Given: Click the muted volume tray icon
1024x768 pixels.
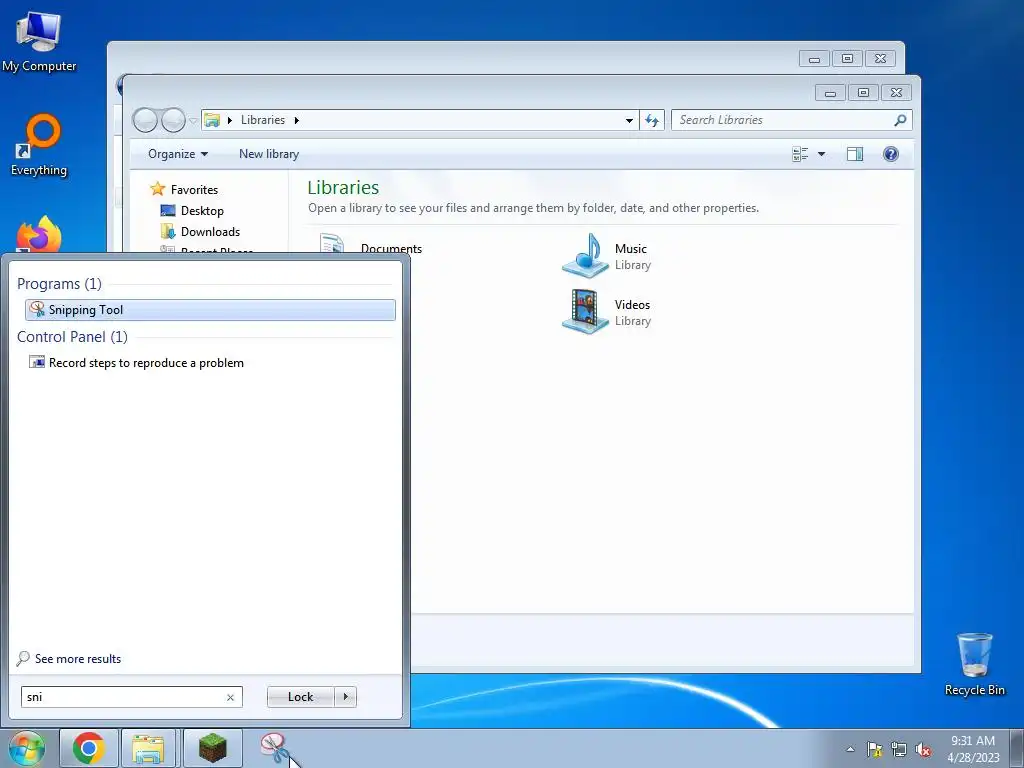Looking at the screenshot, I should coord(923,749).
